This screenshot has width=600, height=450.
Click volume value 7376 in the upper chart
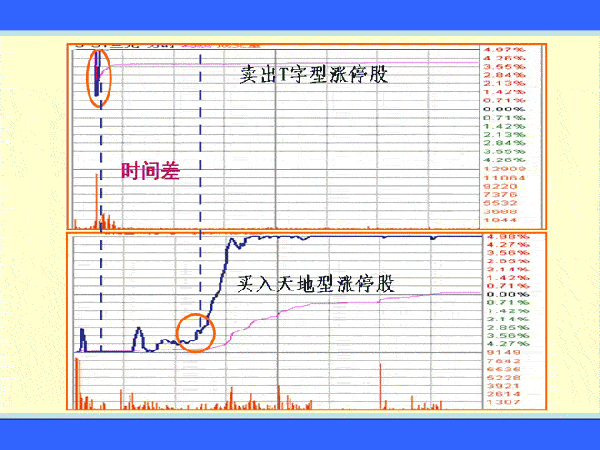[x=501, y=195]
